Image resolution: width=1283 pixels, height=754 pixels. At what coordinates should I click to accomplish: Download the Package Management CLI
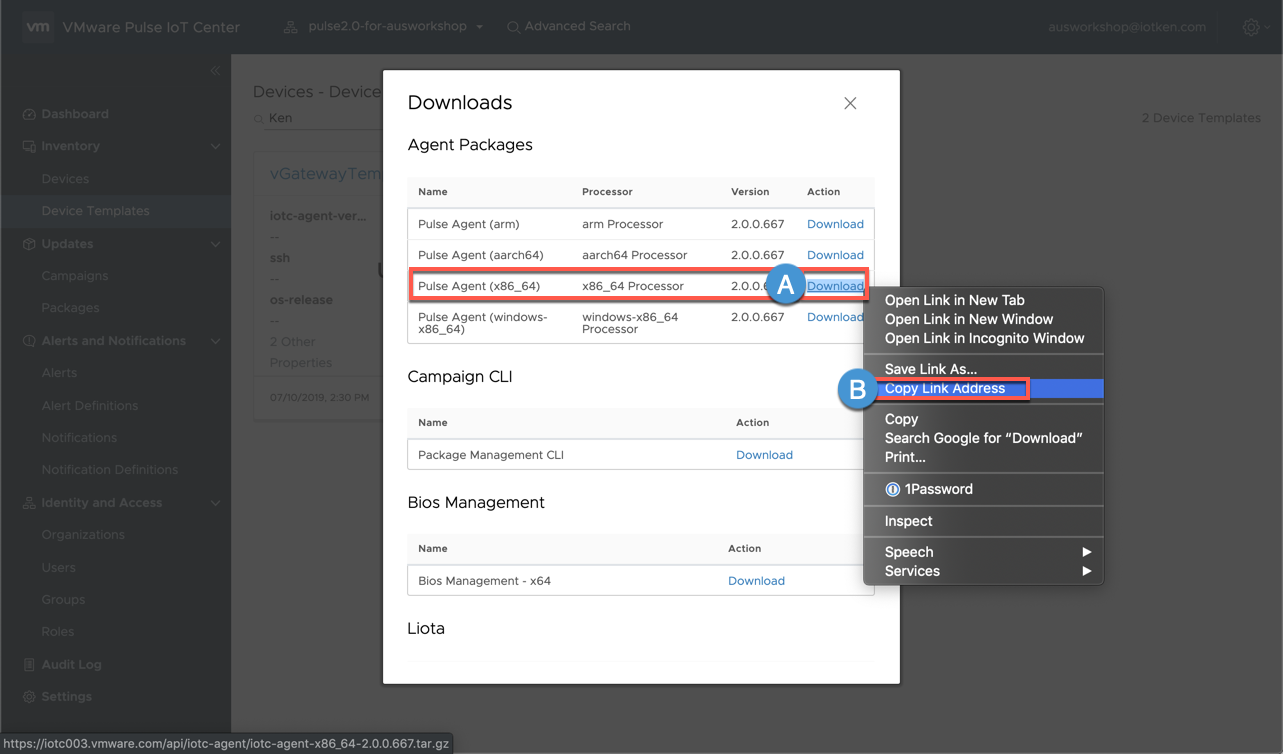764,455
